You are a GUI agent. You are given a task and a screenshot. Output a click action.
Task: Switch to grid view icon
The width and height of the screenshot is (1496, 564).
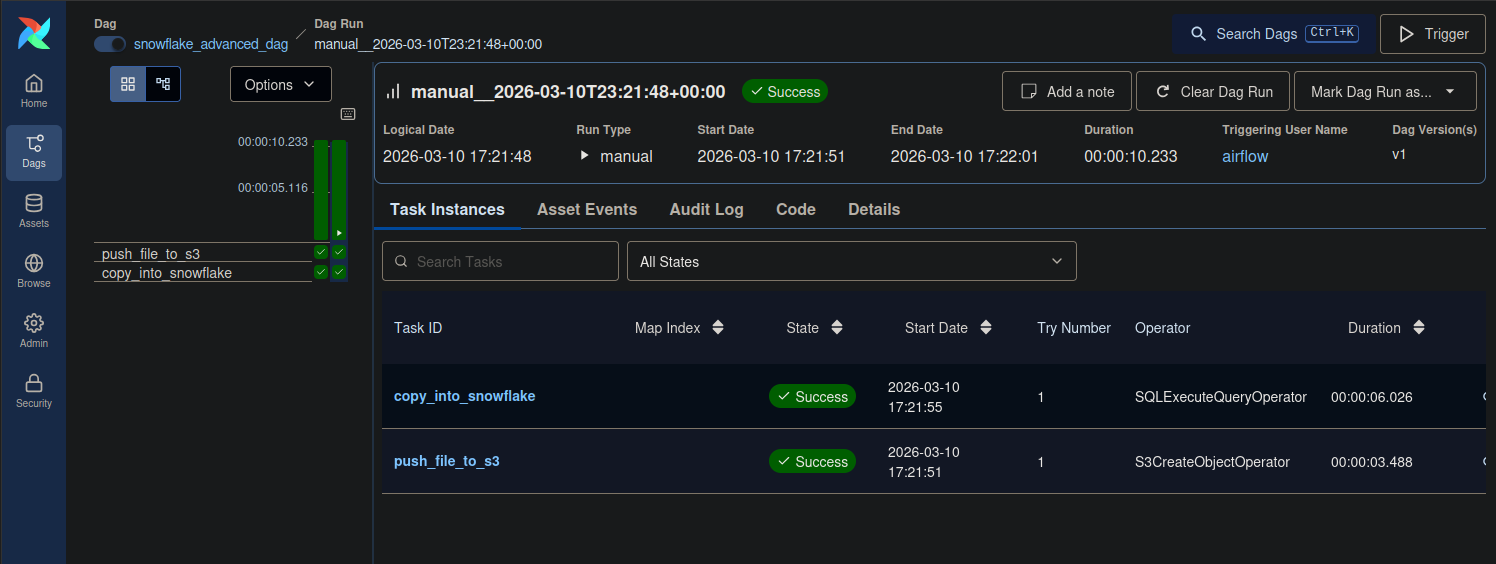point(128,84)
